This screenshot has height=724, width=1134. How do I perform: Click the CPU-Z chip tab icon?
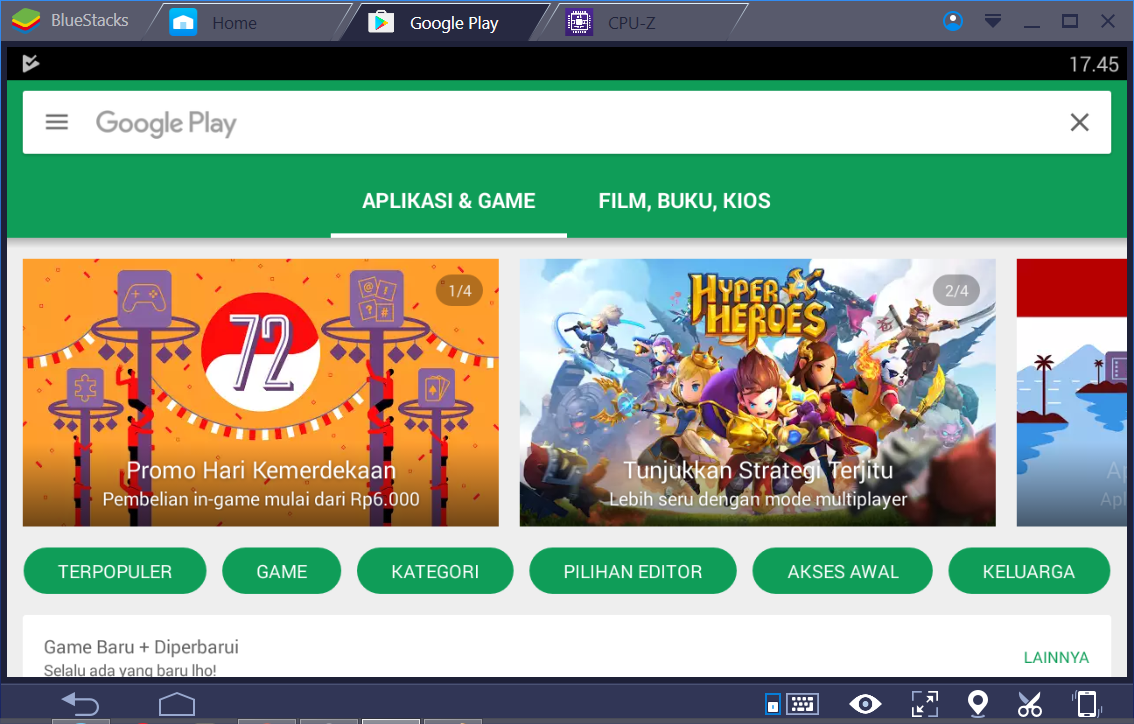tap(579, 22)
